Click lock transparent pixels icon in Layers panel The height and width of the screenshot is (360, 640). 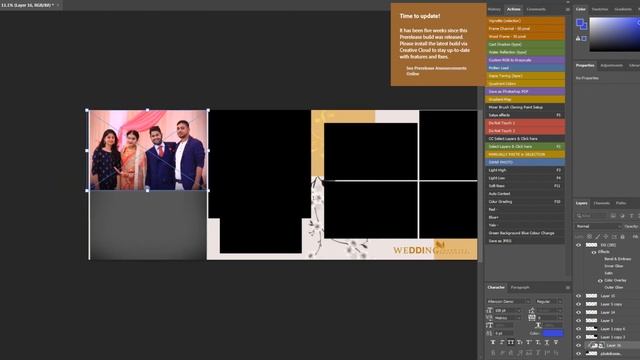coord(589,236)
